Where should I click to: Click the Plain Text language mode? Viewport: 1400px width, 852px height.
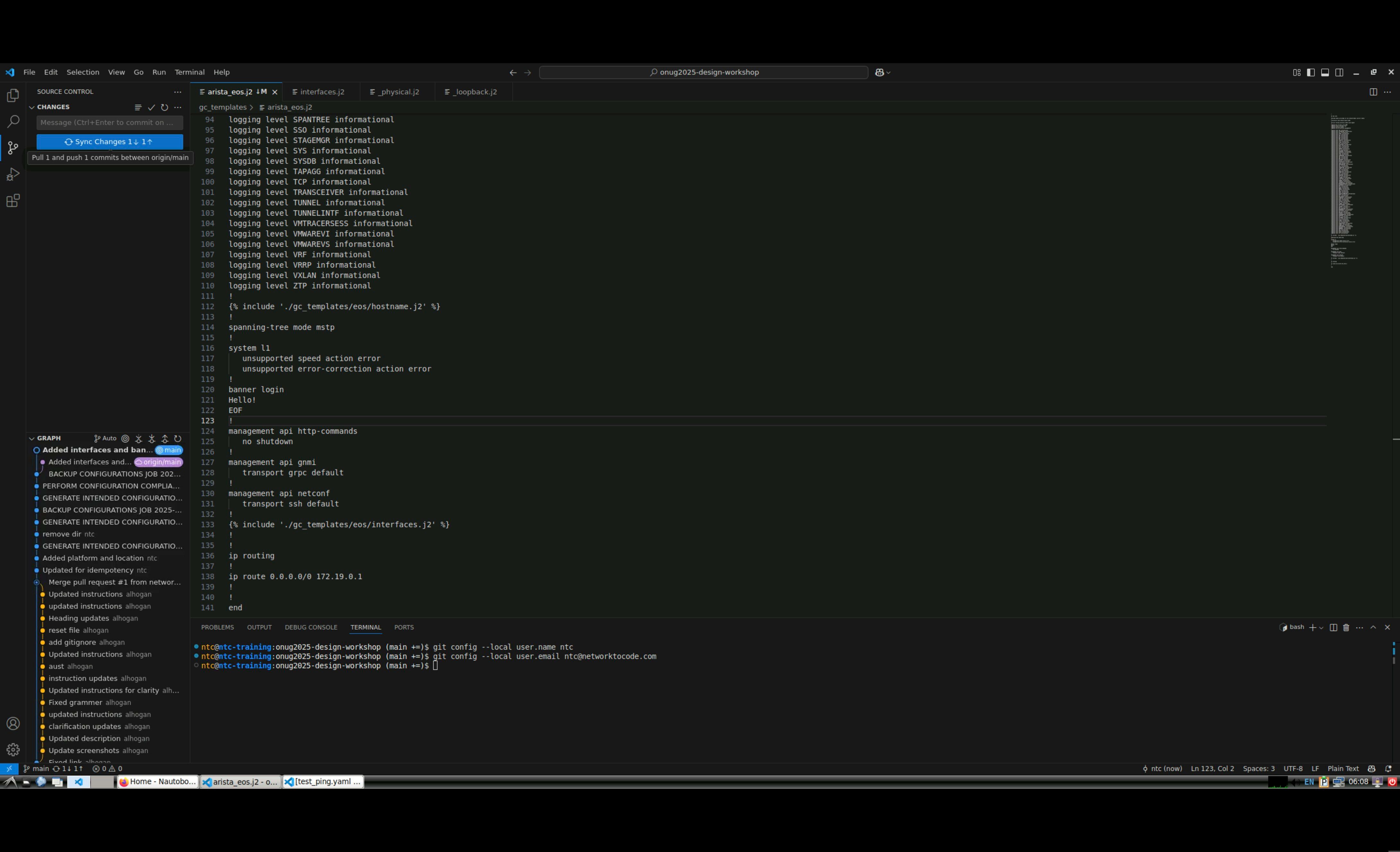(x=1343, y=769)
